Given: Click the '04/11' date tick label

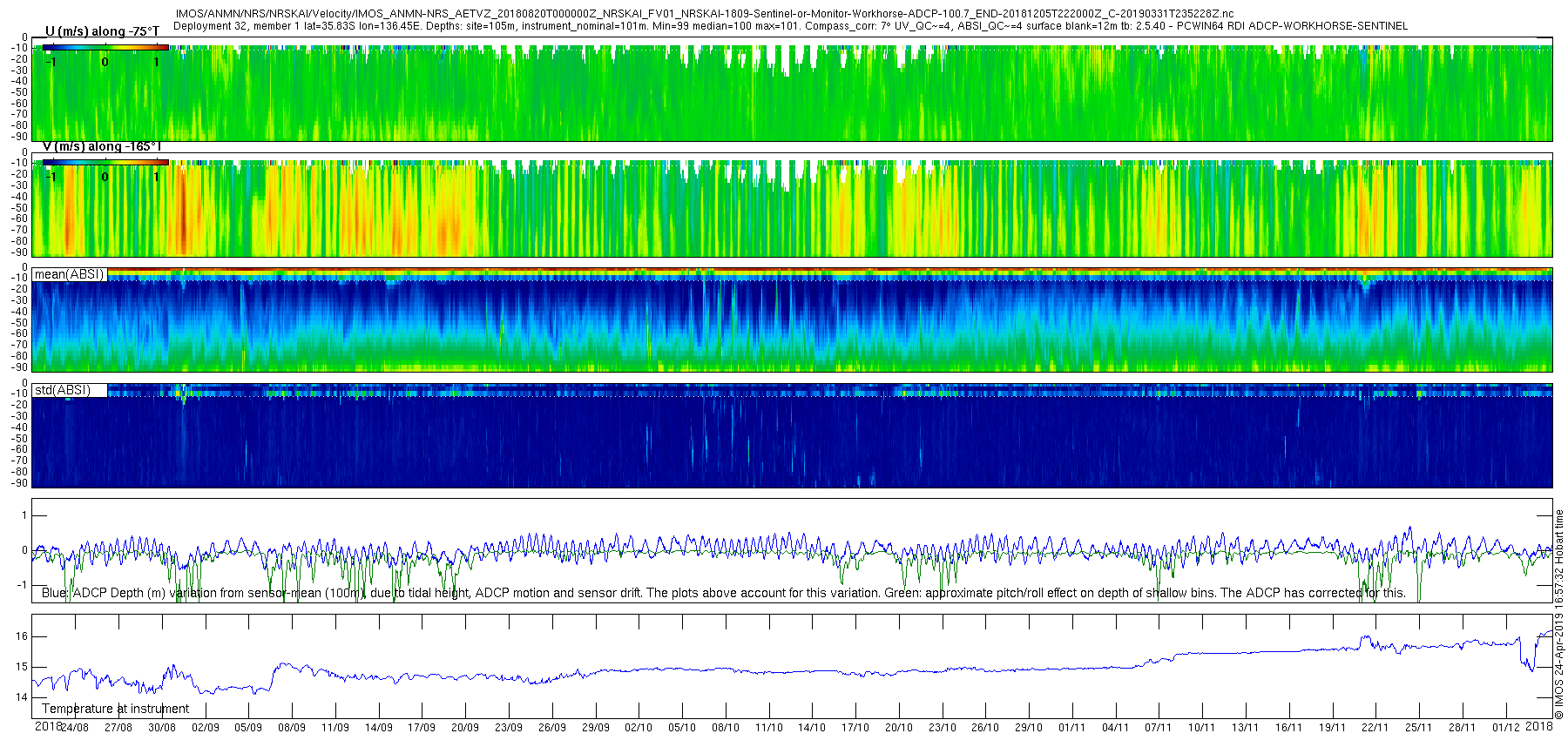Looking at the screenshot, I should (1116, 728).
